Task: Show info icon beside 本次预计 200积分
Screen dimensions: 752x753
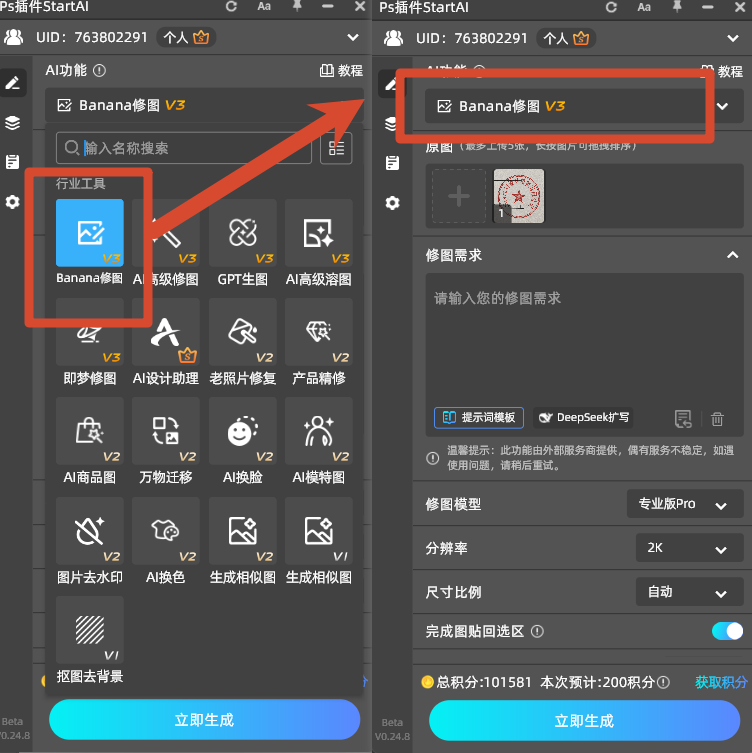Action: click(663, 682)
